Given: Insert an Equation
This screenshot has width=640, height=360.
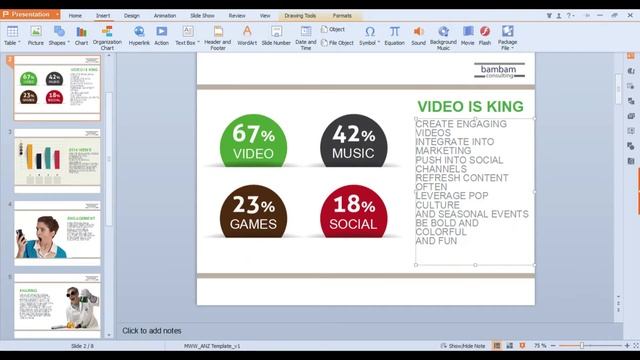Looking at the screenshot, I should (x=394, y=35).
